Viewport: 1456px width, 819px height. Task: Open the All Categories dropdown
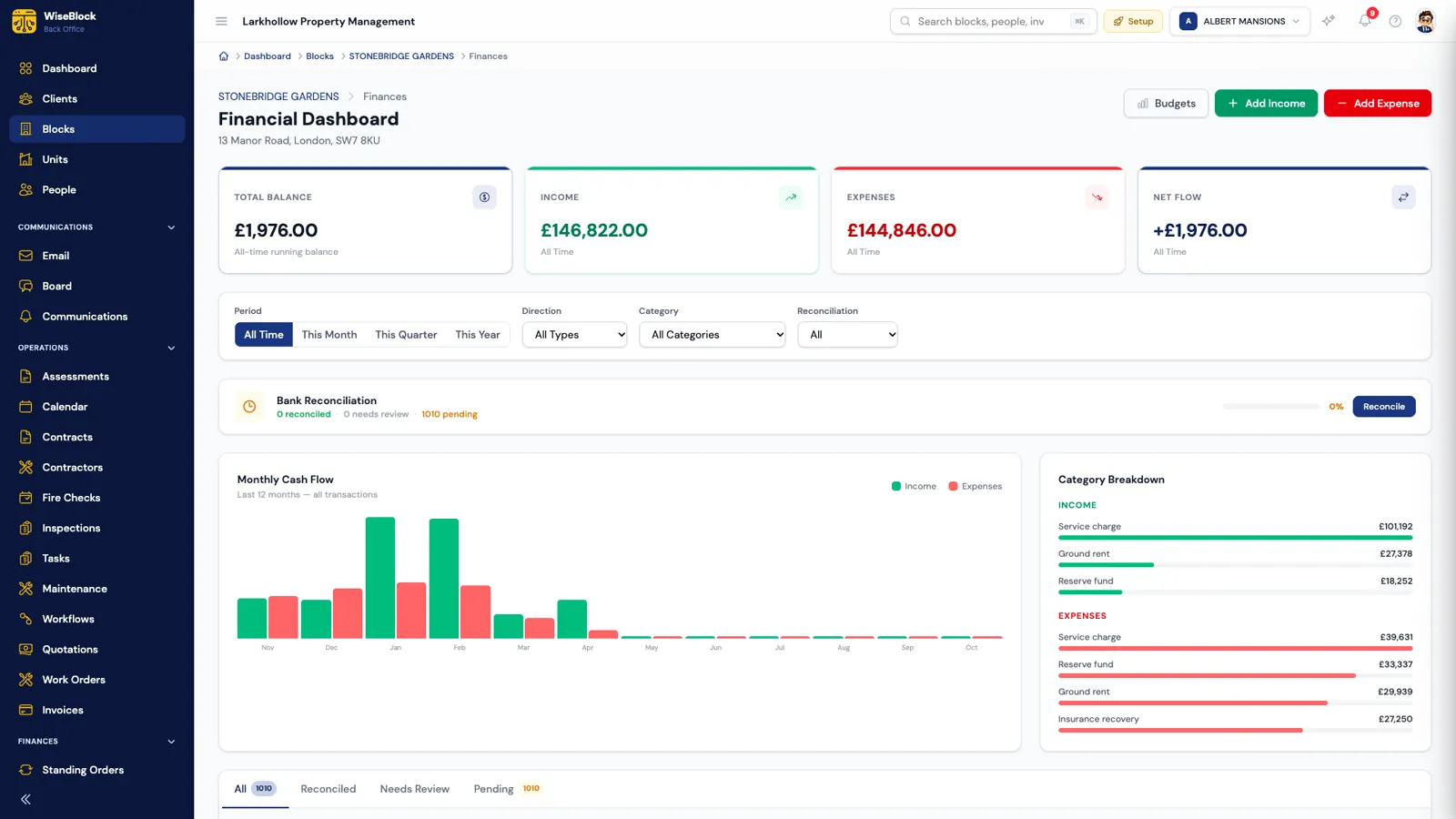[712, 335]
